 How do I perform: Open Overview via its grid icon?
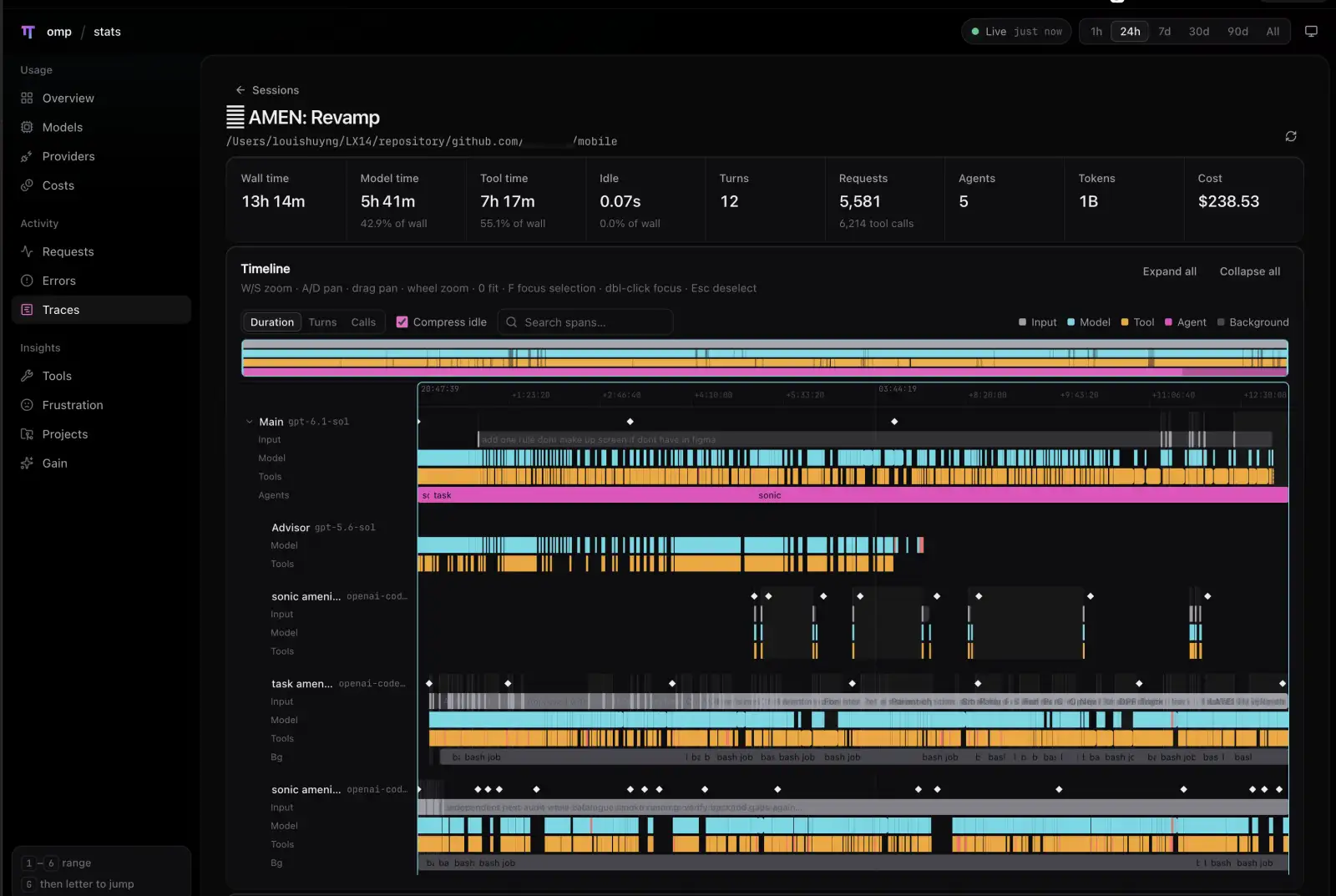pyautogui.click(x=27, y=98)
